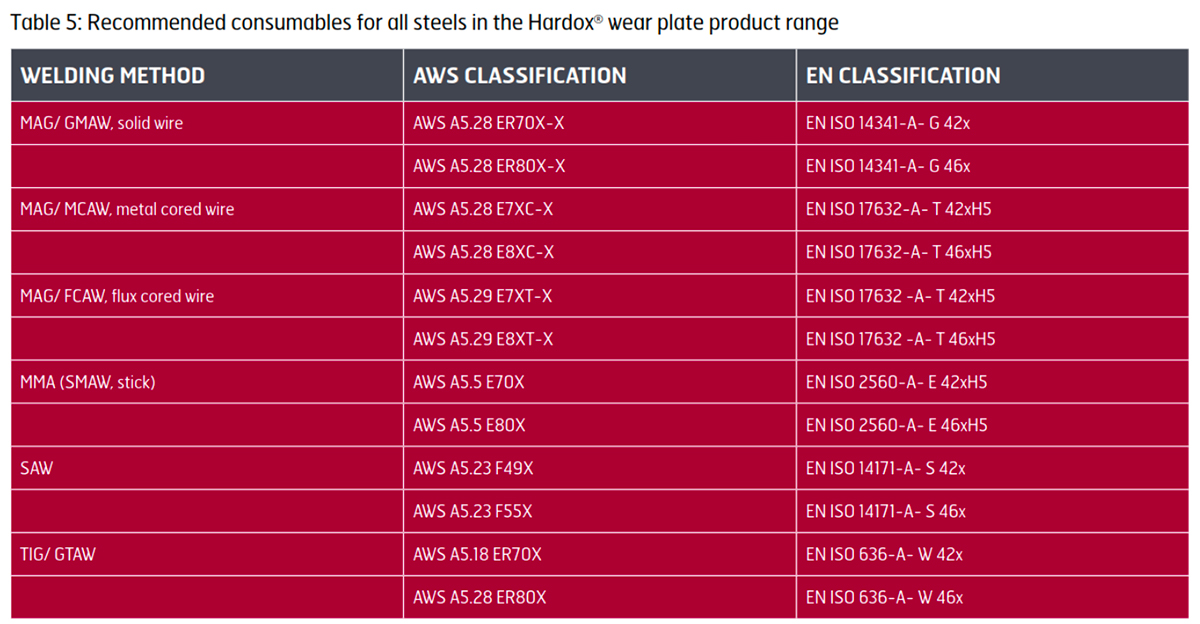Viewport: 1200px width, 624px height.
Task: Click the AWS A5.29 E8XT-X cell
Action: (x=482, y=339)
